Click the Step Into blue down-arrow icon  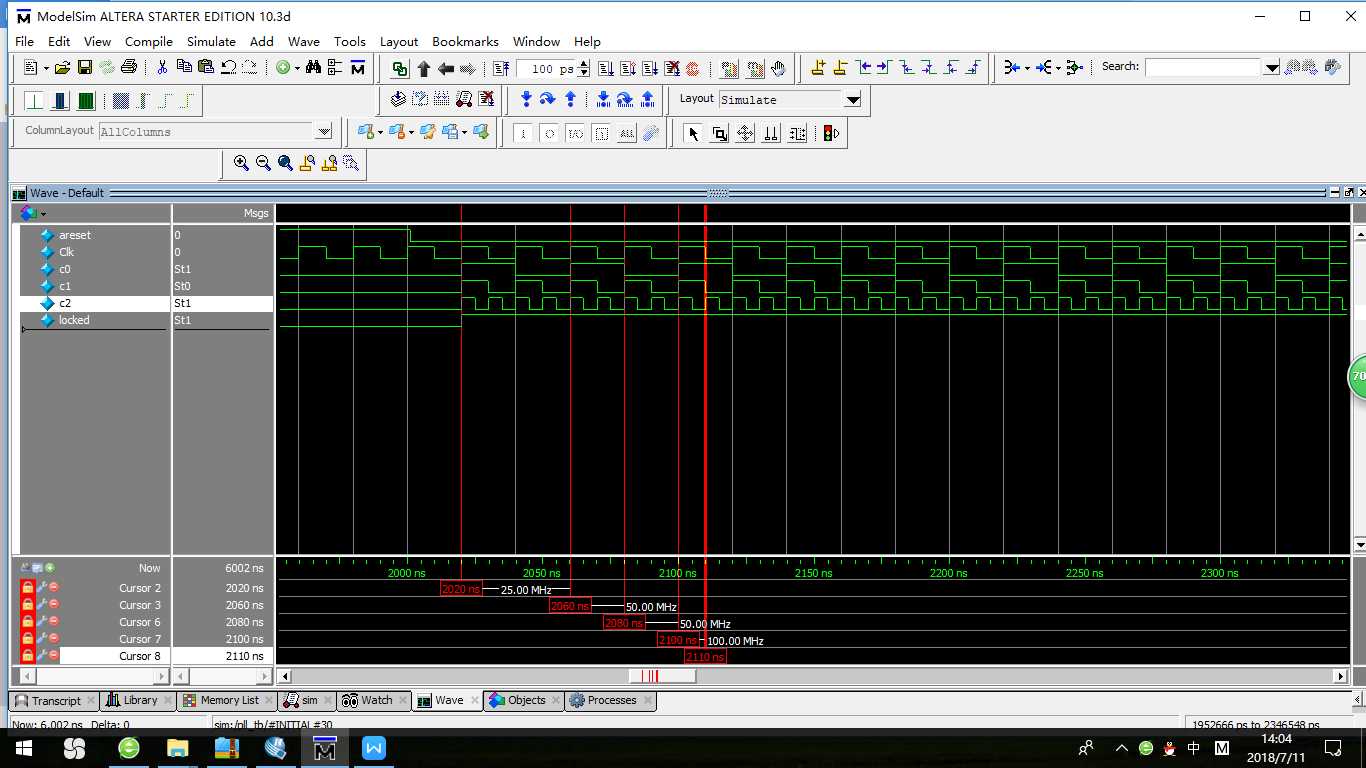526,99
